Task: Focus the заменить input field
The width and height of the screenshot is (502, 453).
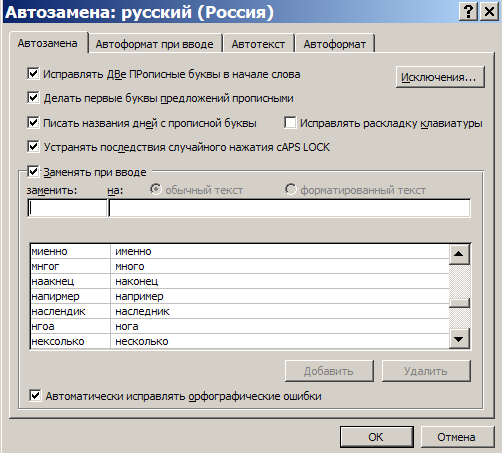Action: (x=67, y=208)
